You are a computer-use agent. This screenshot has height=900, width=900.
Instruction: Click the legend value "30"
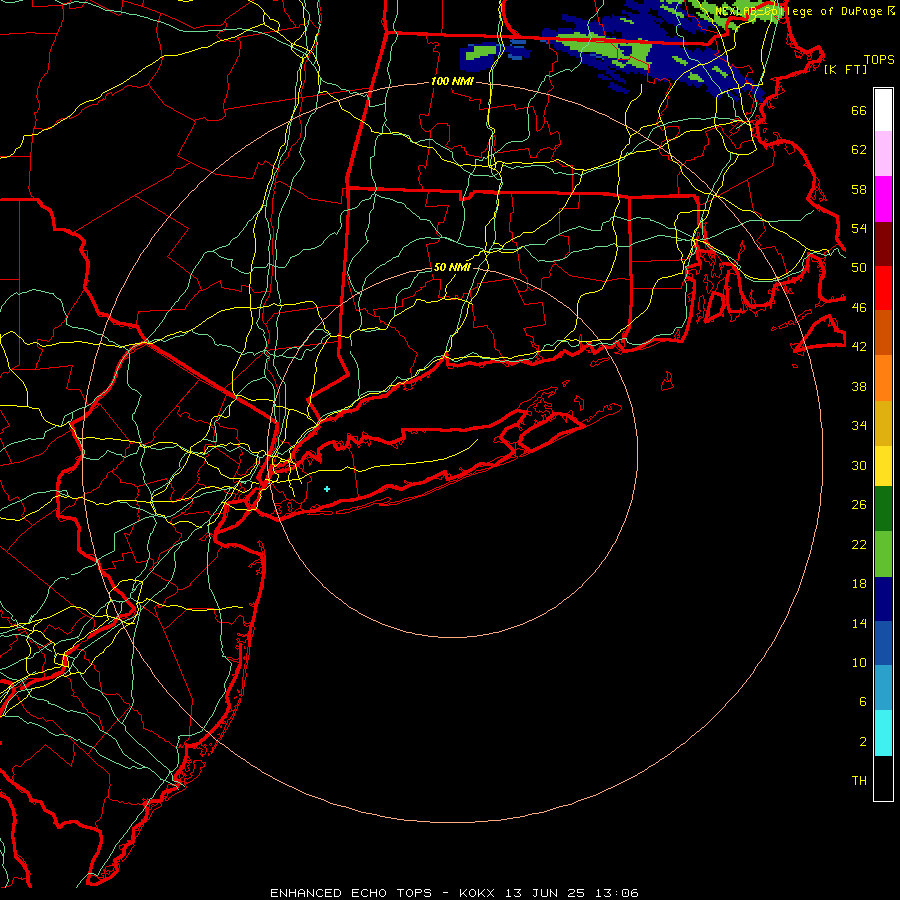click(x=859, y=465)
